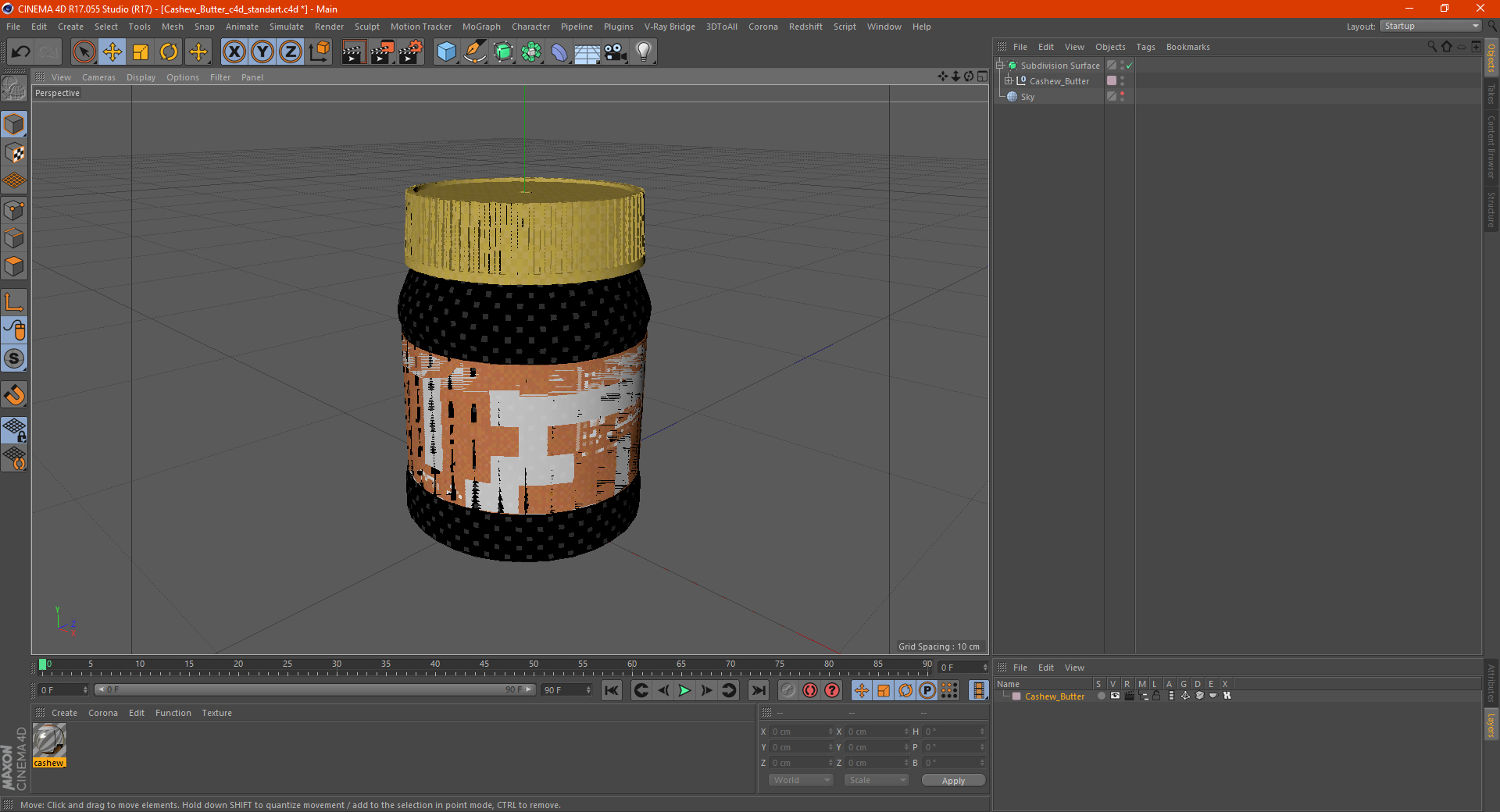
Task: Toggle Autokeying red circle button
Action: pos(810,690)
